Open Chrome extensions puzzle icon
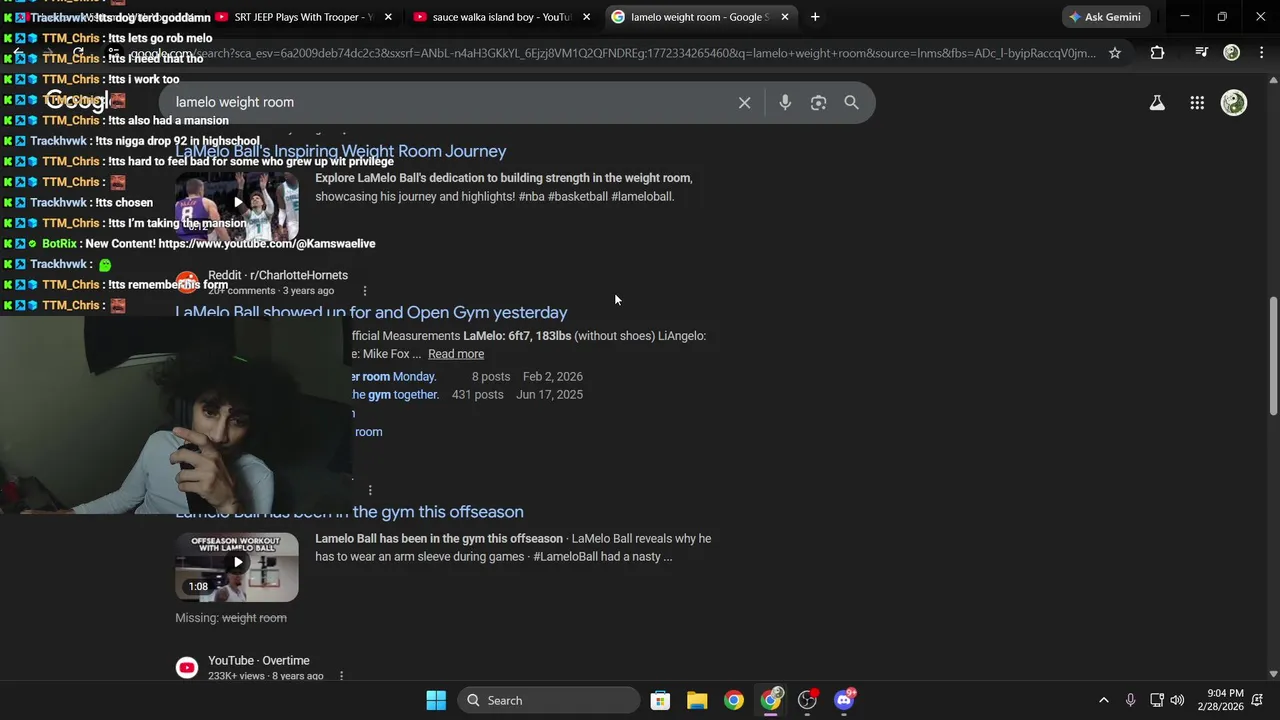Screen dimensions: 1280x720 pos(1157,53)
